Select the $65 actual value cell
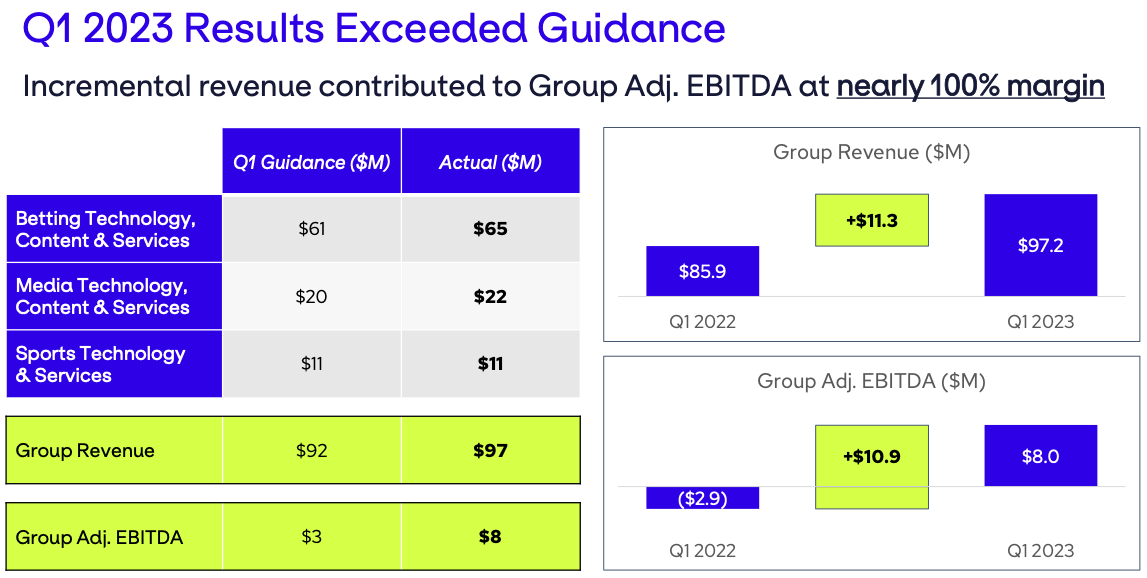The height and width of the screenshot is (578, 1147). 490,229
